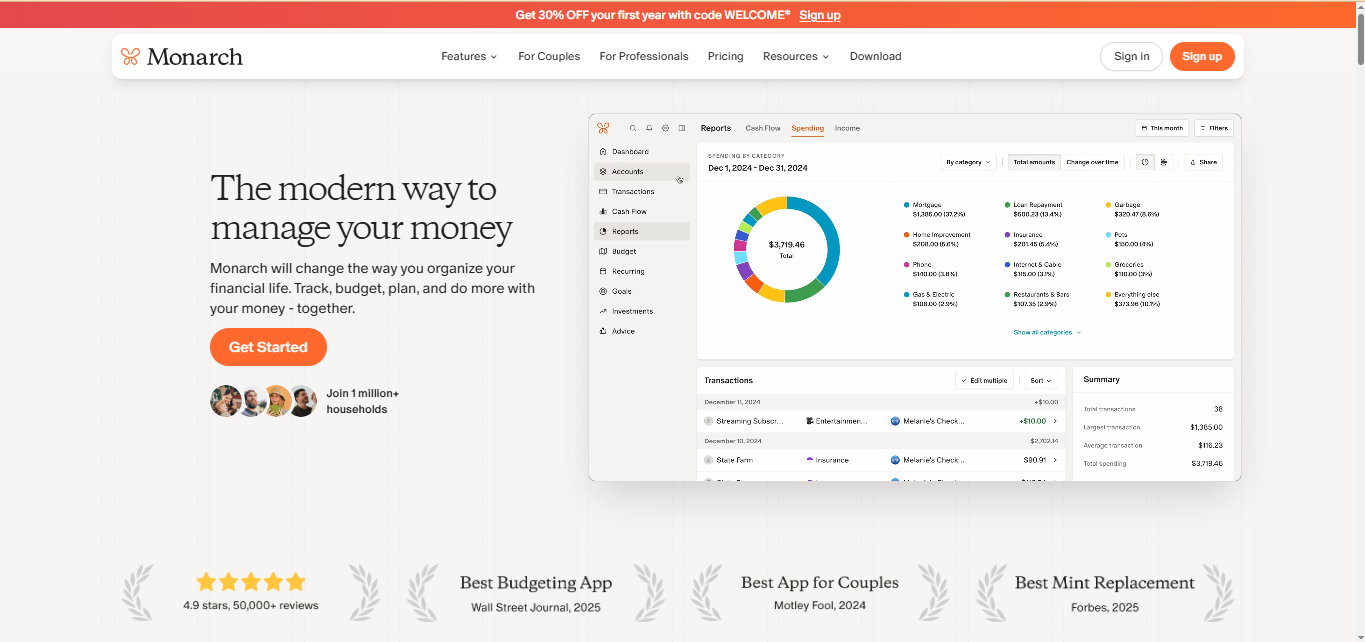The image size is (1365, 642).
Task: Open Transactions in the preview sidebar
Action: point(641,192)
